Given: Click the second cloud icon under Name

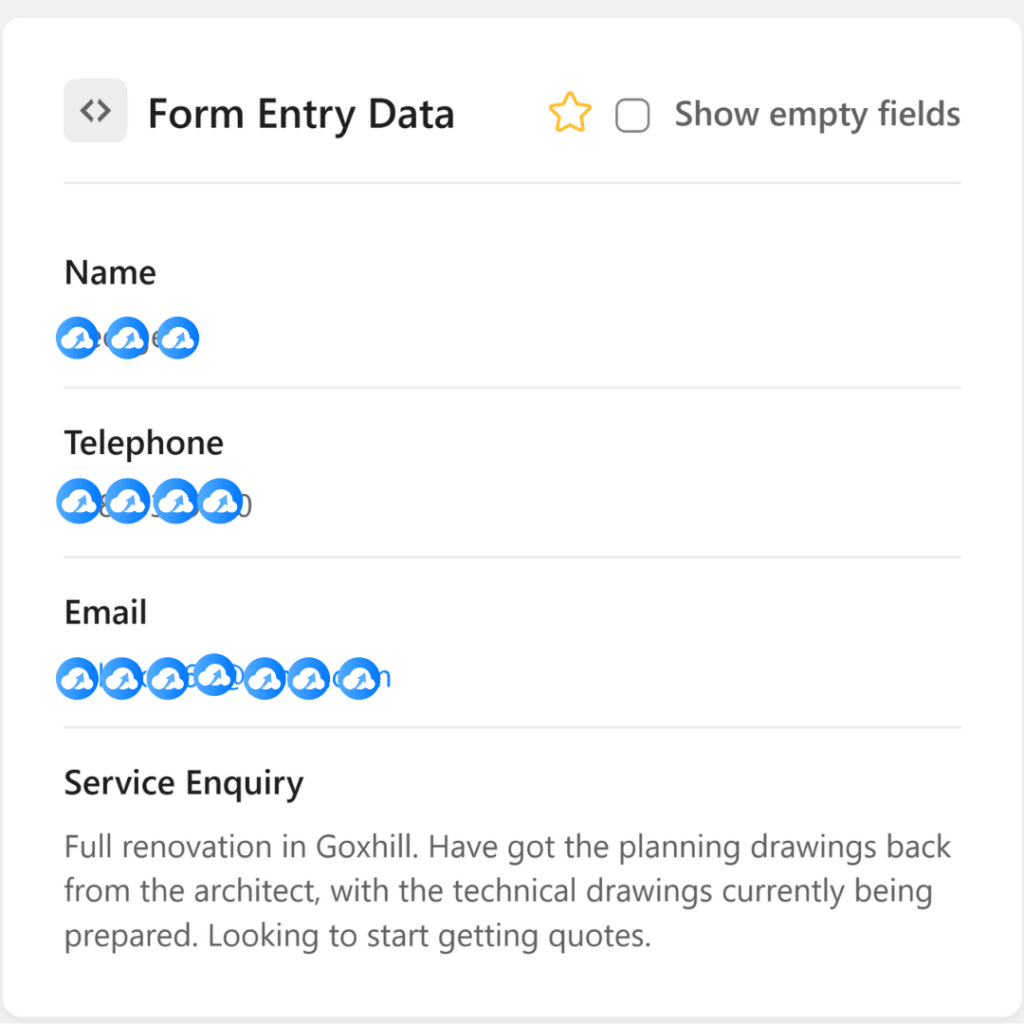Looking at the screenshot, I should pos(128,338).
